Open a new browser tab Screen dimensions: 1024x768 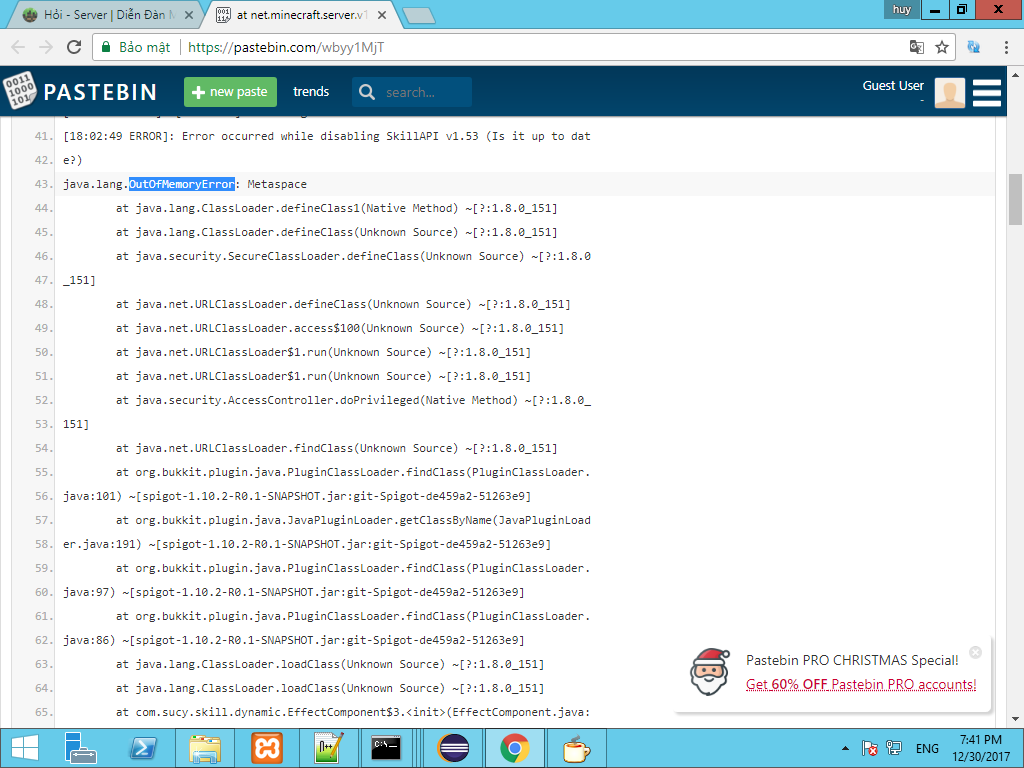pos(419,16)
